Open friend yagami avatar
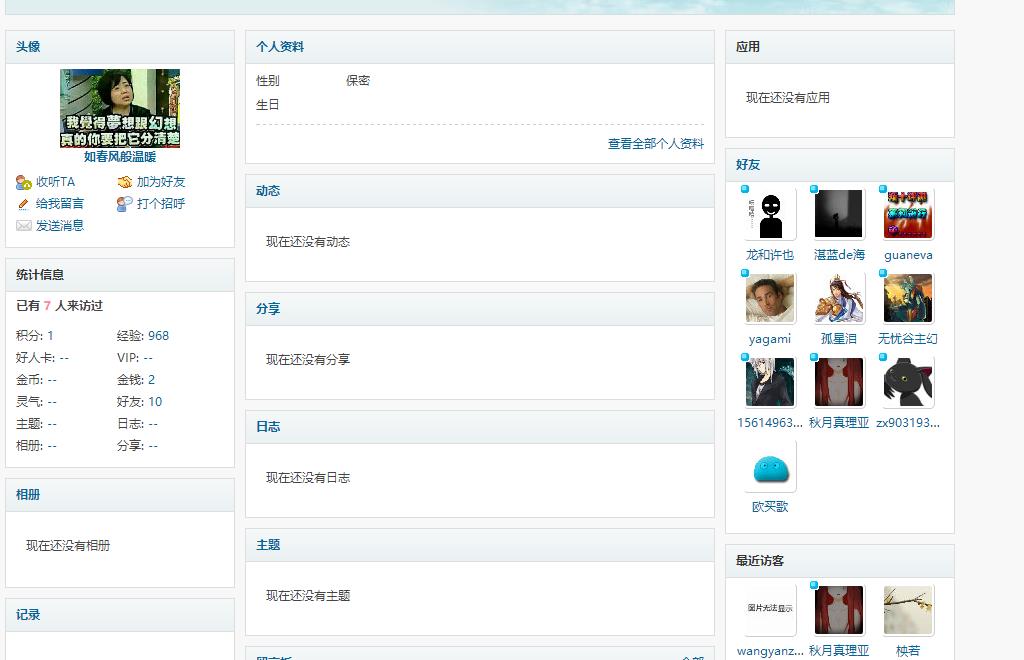 pyautogui.click(x=770, y=298)
